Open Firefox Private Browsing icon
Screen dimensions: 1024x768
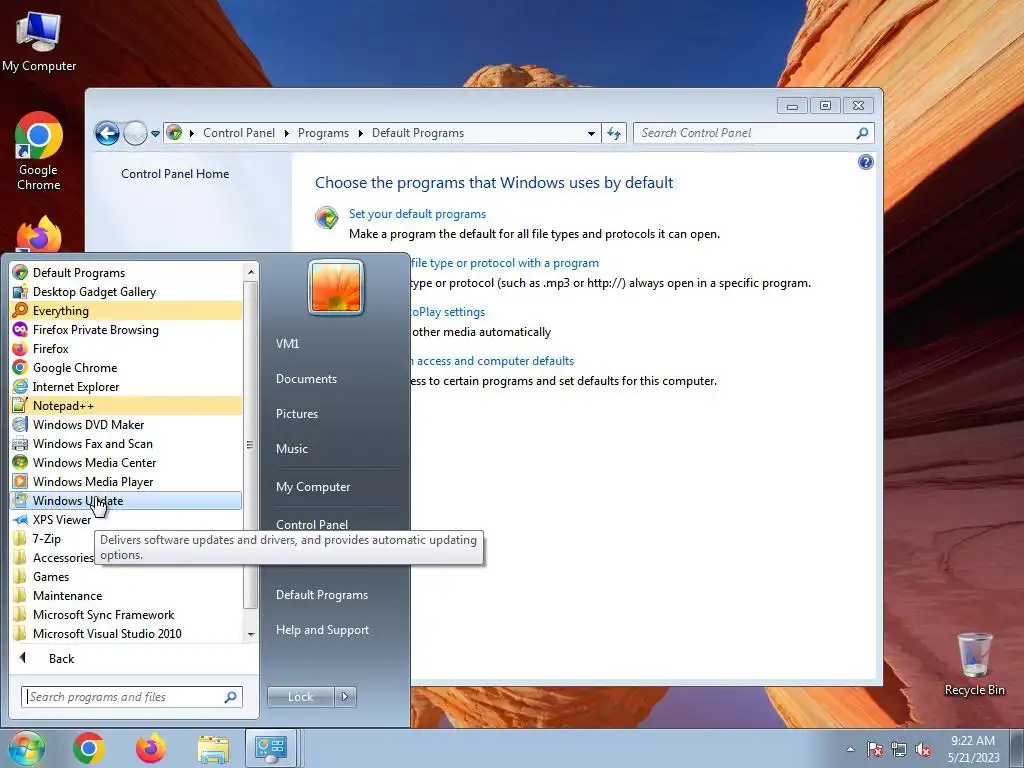20,329
